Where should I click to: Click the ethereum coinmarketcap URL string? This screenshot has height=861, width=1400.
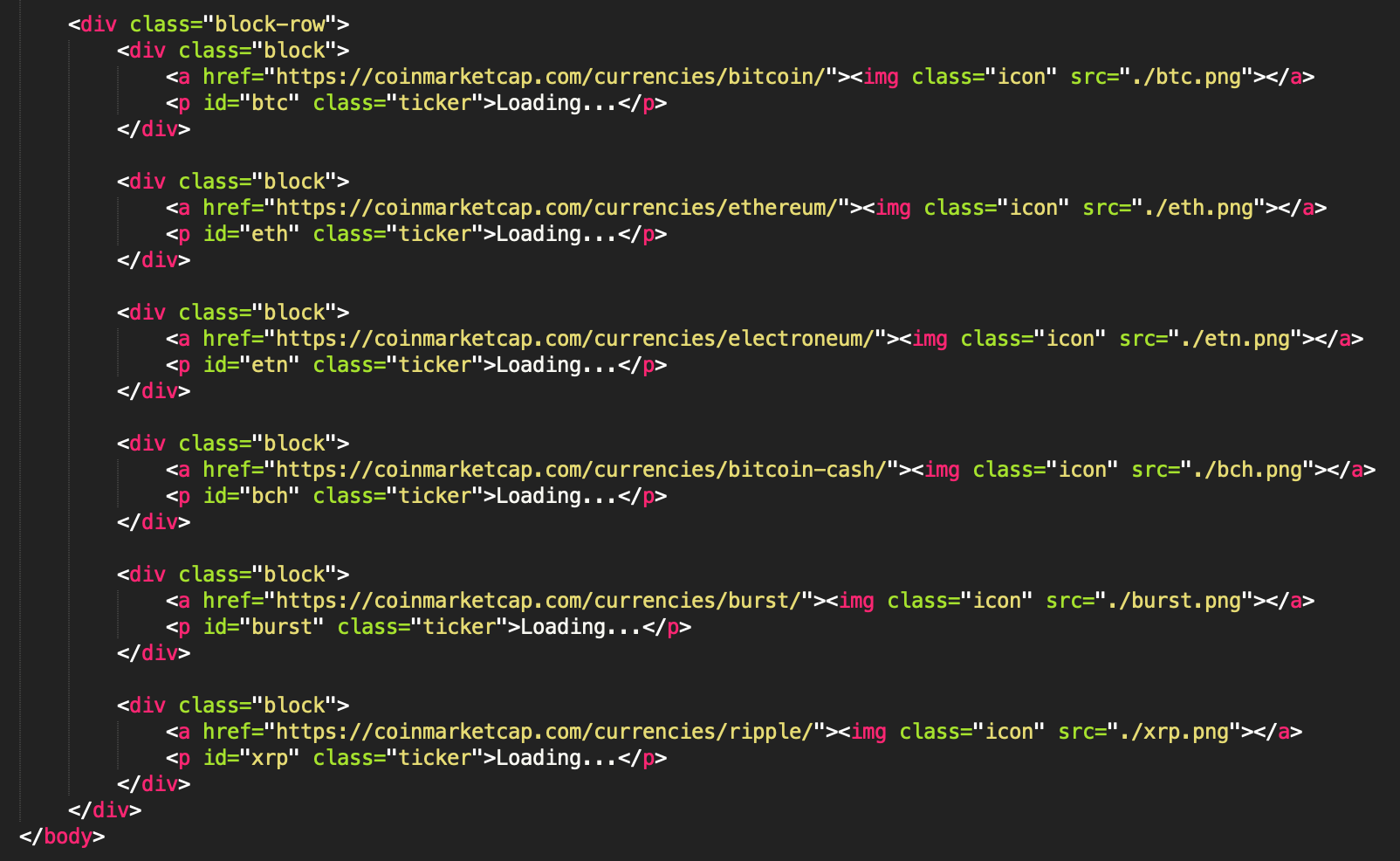pyautogui.click(x=557, y=208)
